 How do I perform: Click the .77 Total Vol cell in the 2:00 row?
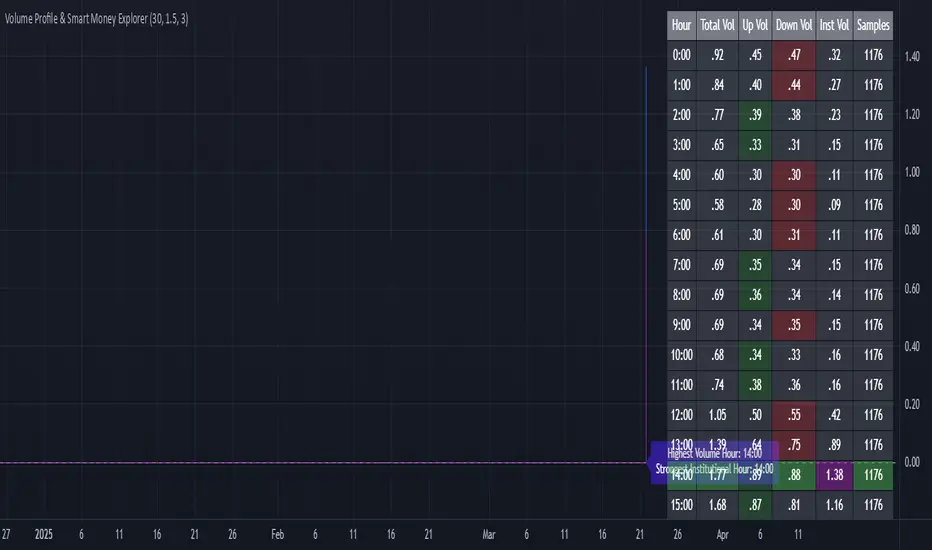(x=717, y=115)
